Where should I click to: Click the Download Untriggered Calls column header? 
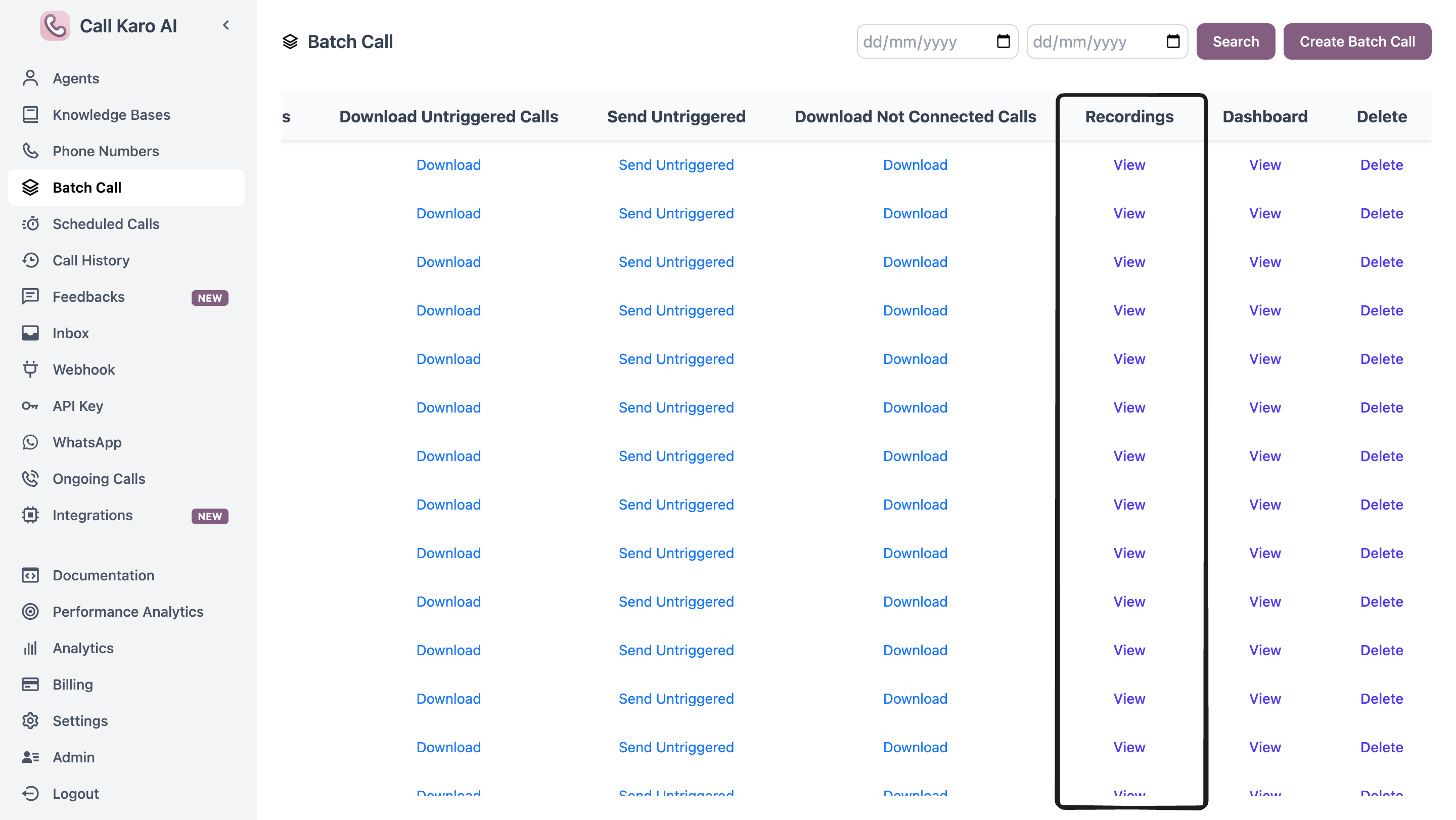point(448,116)
